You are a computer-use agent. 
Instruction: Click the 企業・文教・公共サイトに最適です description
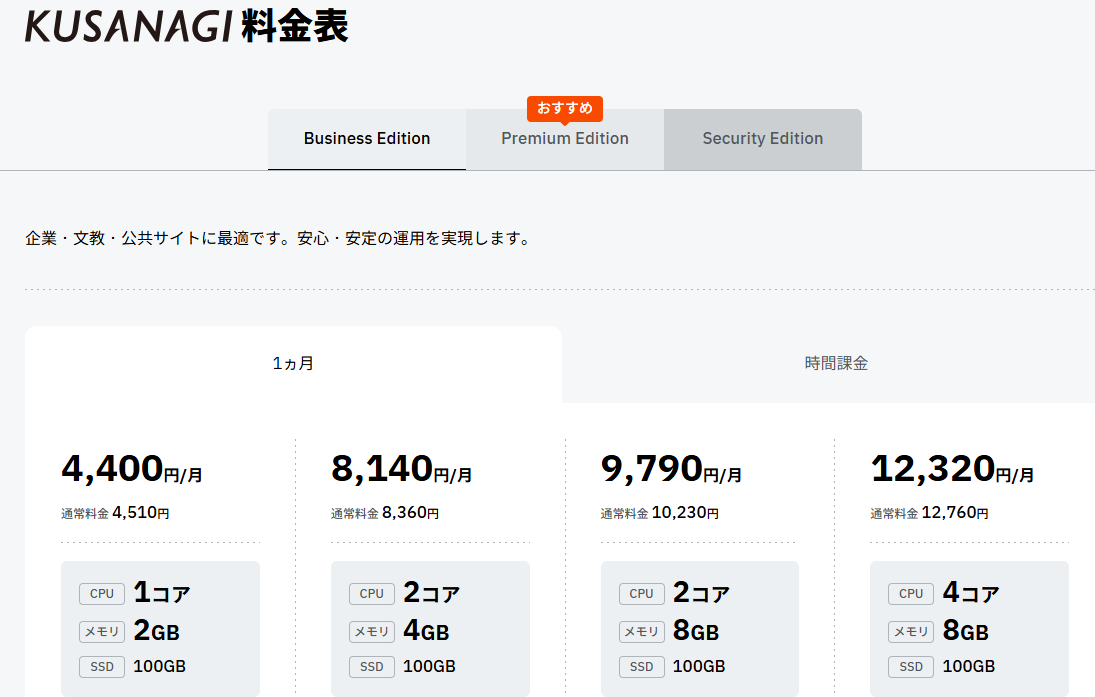[279, 239]
